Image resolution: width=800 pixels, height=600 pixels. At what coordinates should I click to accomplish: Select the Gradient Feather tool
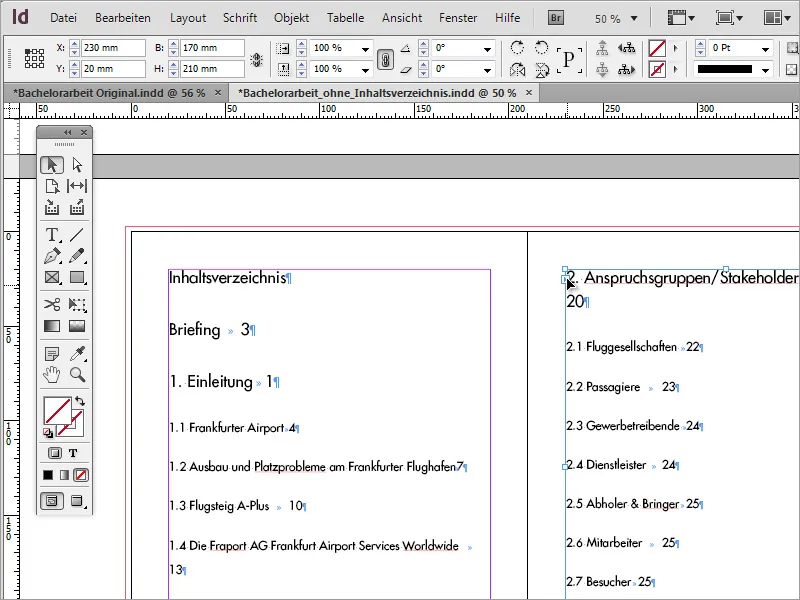point(77,326)
